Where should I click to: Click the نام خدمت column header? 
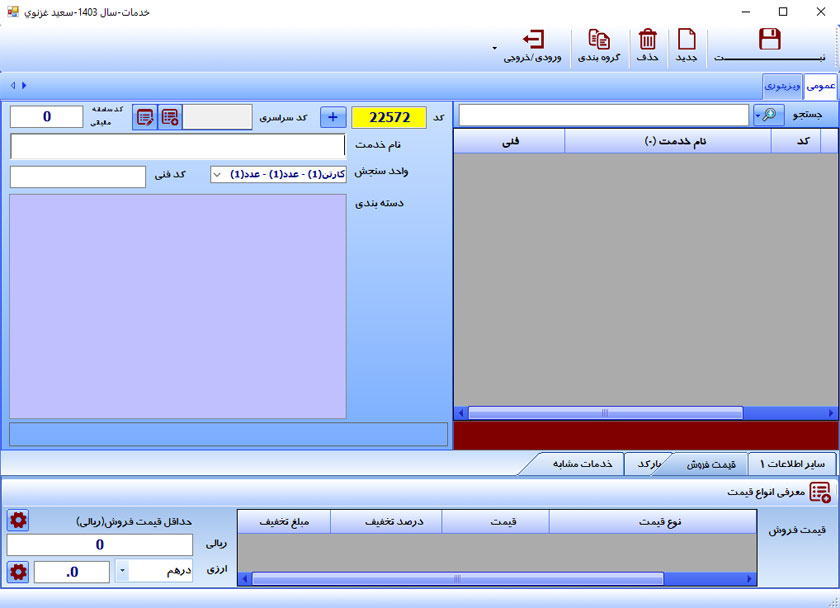pyautogui.click(x=668, y=142)
